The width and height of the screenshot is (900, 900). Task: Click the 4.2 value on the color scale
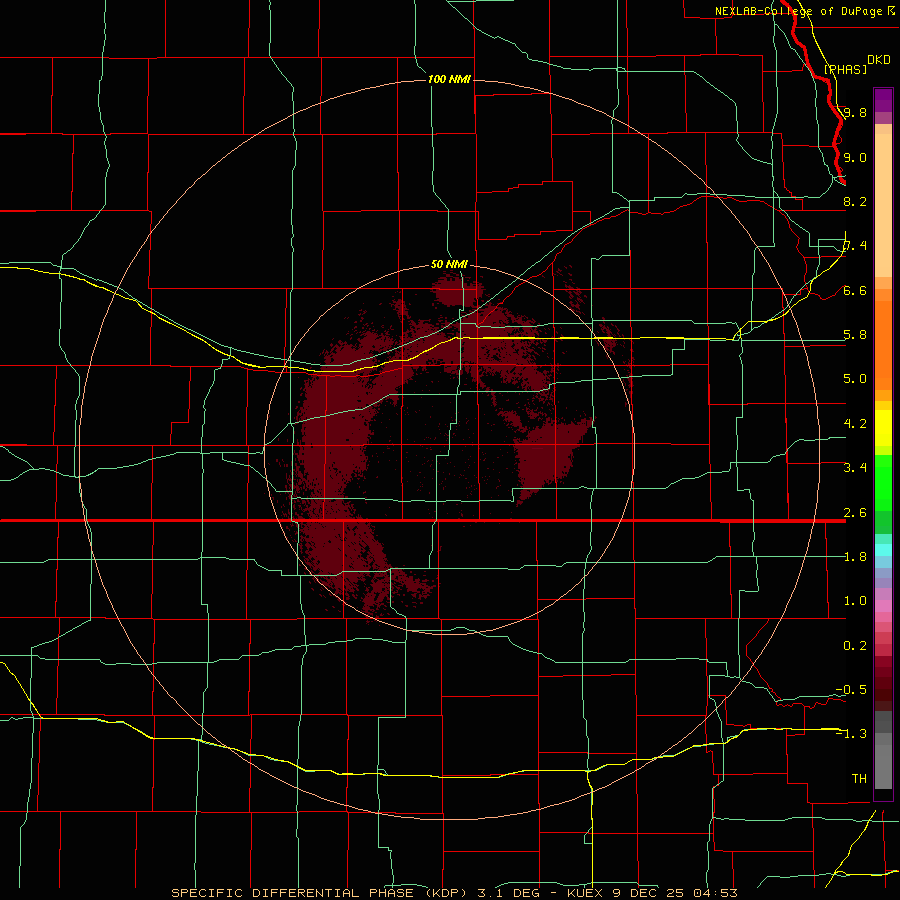tap(855, 424)
